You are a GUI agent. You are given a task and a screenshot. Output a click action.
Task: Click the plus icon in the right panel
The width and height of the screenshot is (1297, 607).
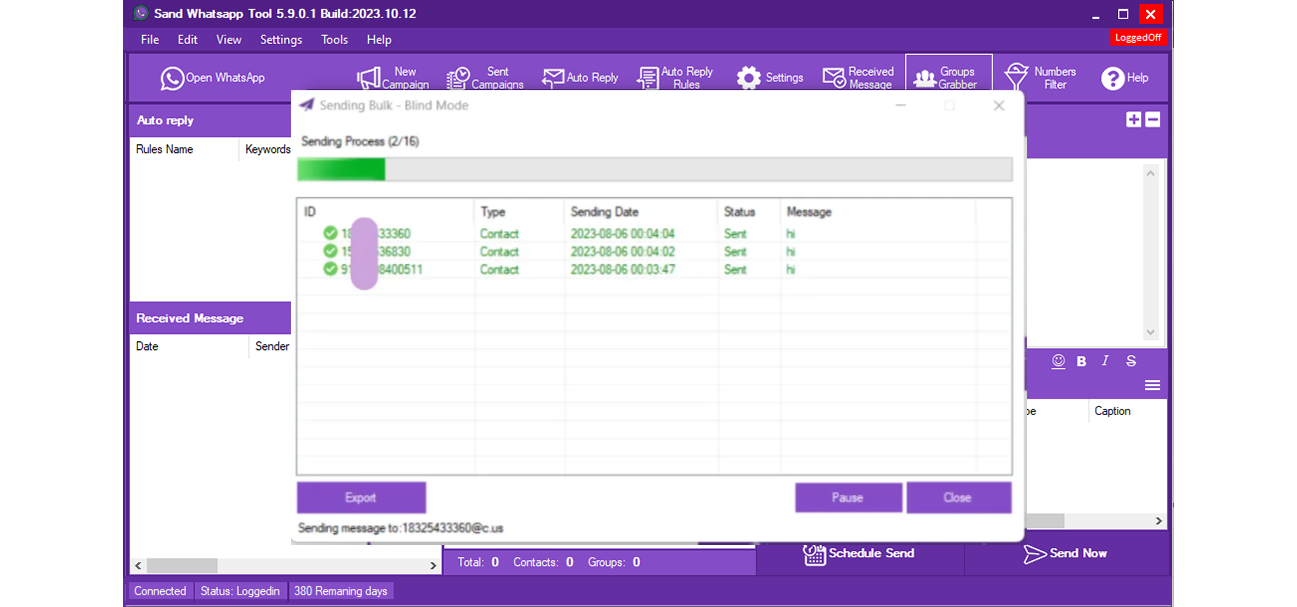(1133, 120)
